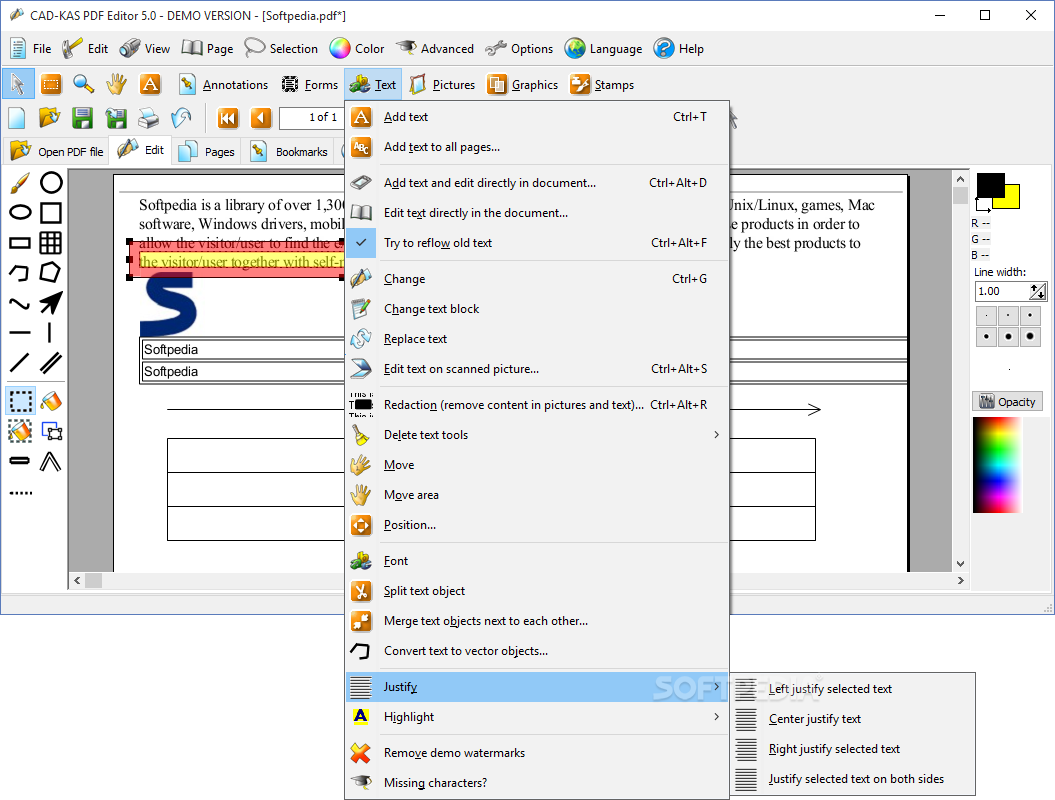The width and height of the screenshot is (1055, 800).
Task: Open the File menu
Action: (31, 48)
